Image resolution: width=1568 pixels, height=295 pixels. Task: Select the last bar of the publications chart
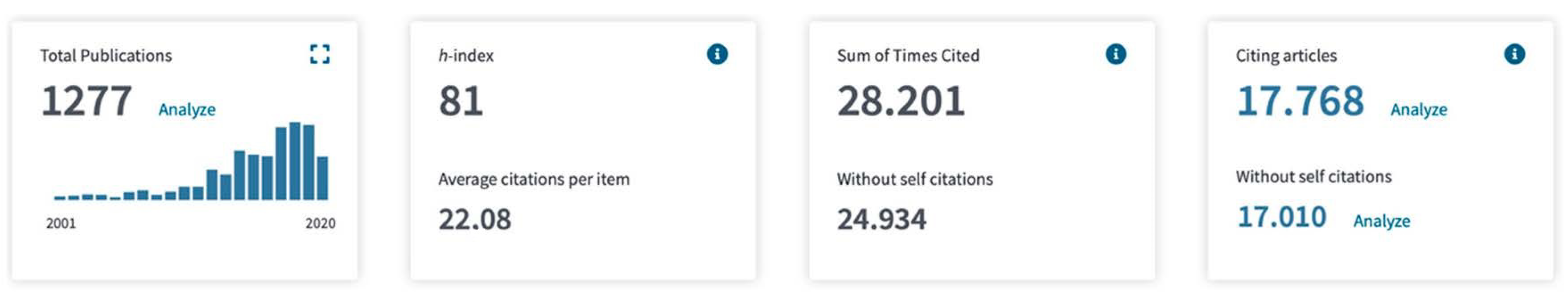coord(323,178)
